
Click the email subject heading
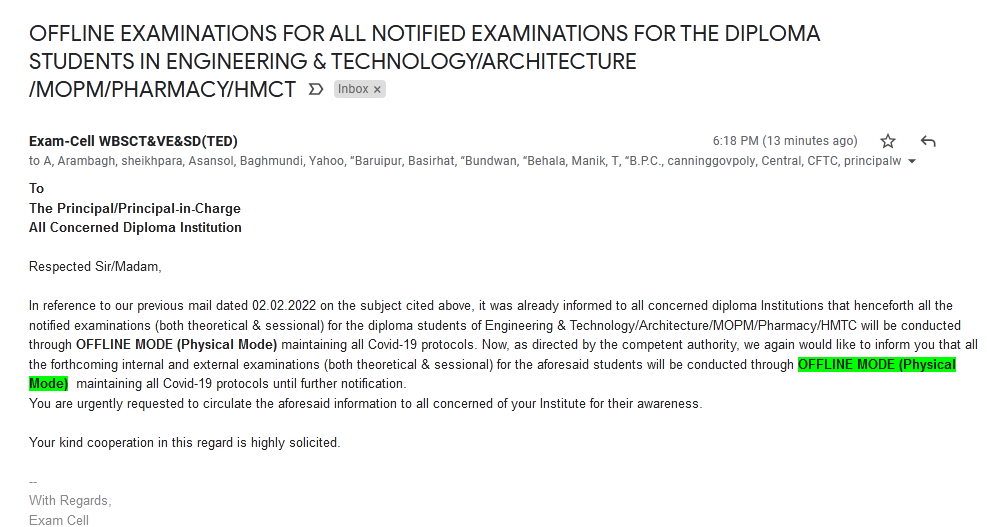(424, 61)
